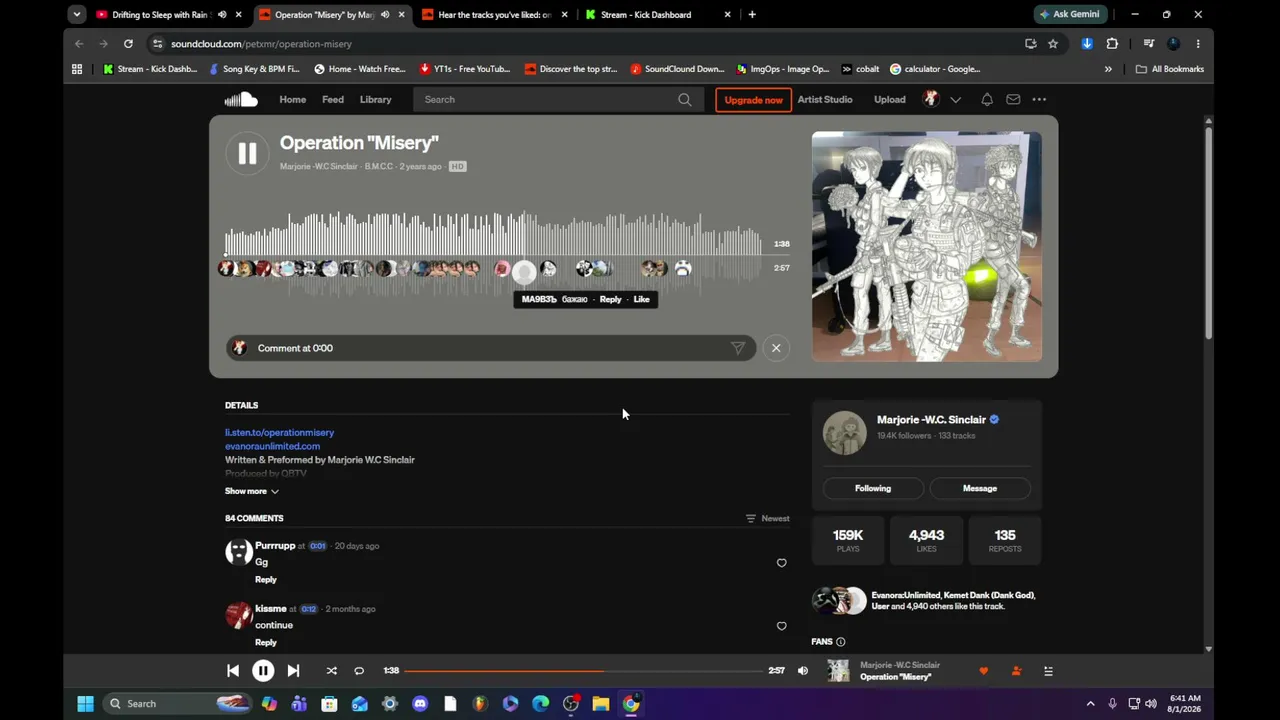Skip to the previous track in player bar
The height and width of the screenshot is (720, 1280).
tap(233, 671)
